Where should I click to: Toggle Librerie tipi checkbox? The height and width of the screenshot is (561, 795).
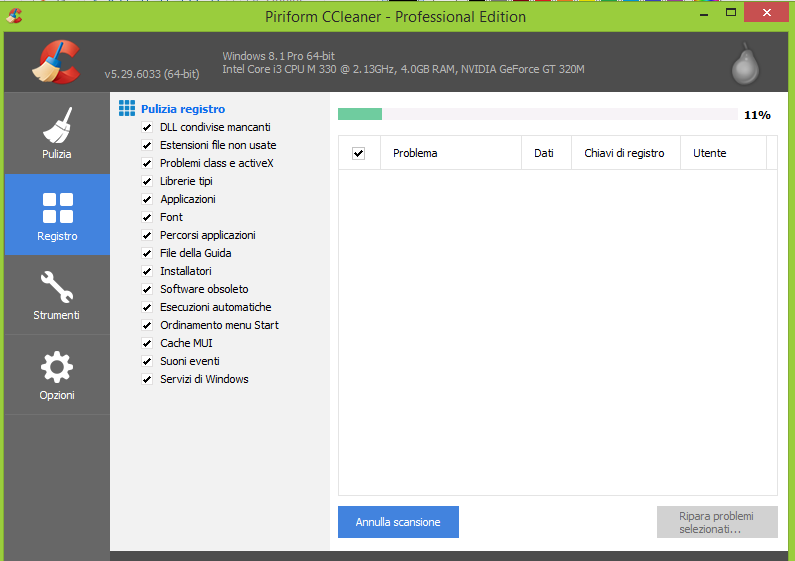click(147, 181)
